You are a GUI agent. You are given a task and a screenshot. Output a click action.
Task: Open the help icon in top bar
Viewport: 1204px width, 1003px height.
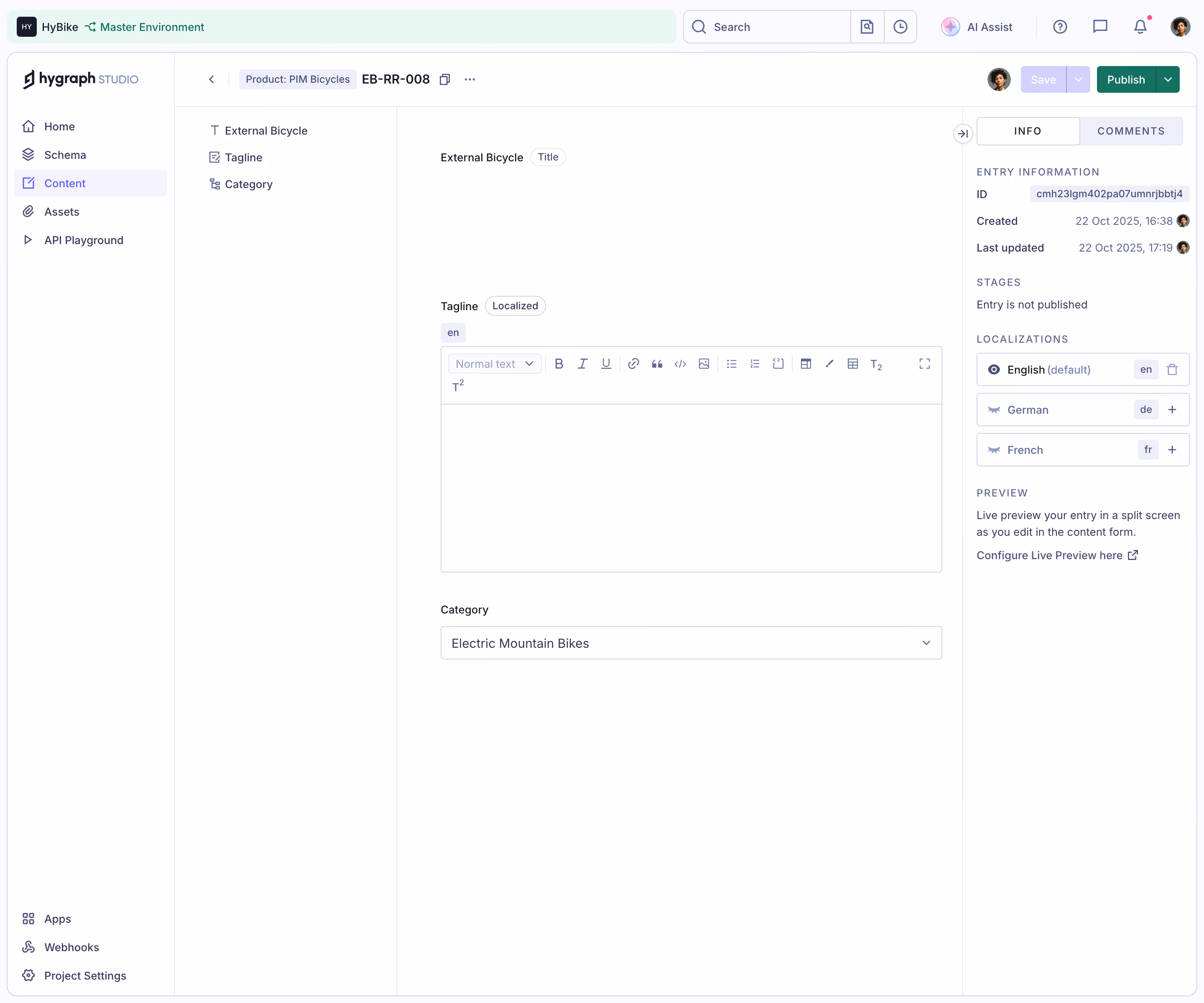tap(1060, 26)
